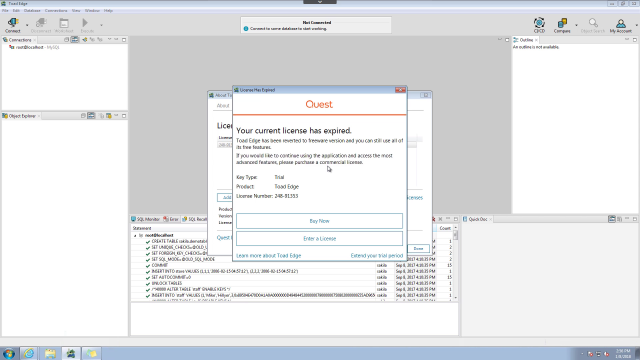Toggle first Quick Doc panel view icon

tap(612, 219)
